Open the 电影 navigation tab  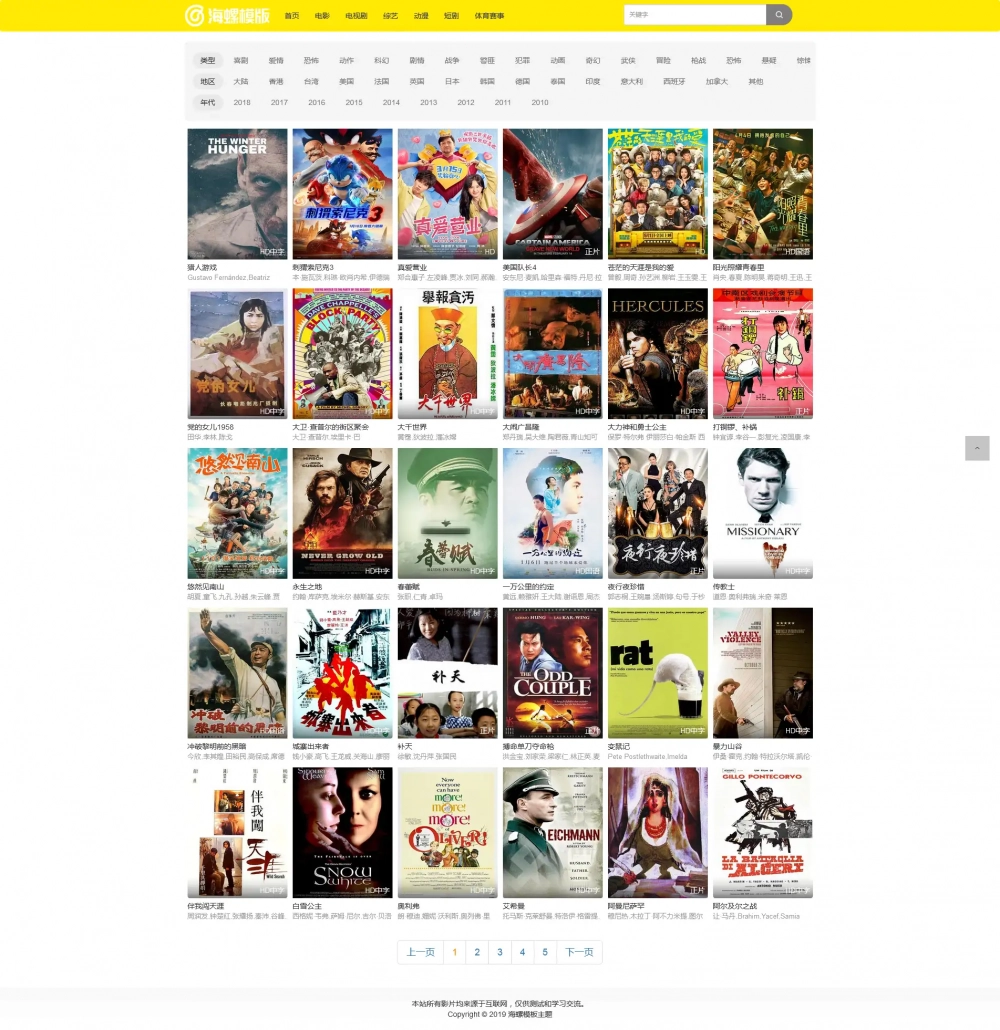[x=322, y=16]
